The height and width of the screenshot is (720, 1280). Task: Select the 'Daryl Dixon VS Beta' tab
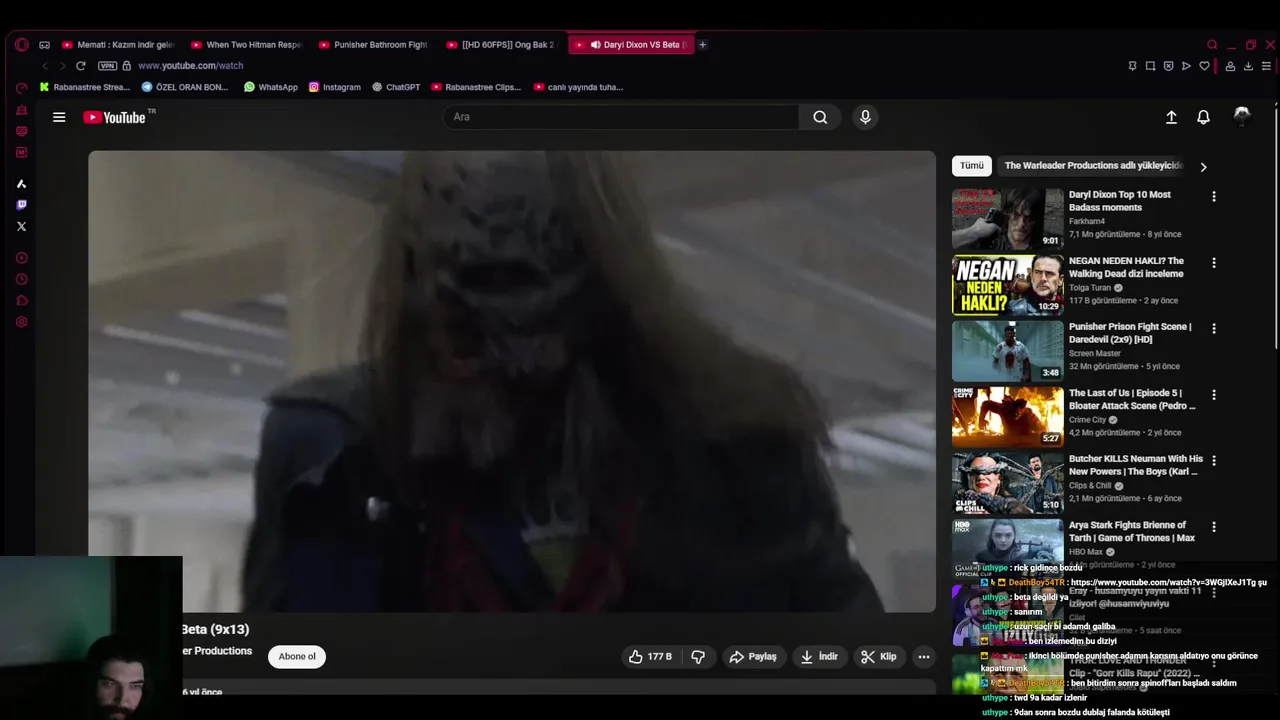(x=630, y=45)
